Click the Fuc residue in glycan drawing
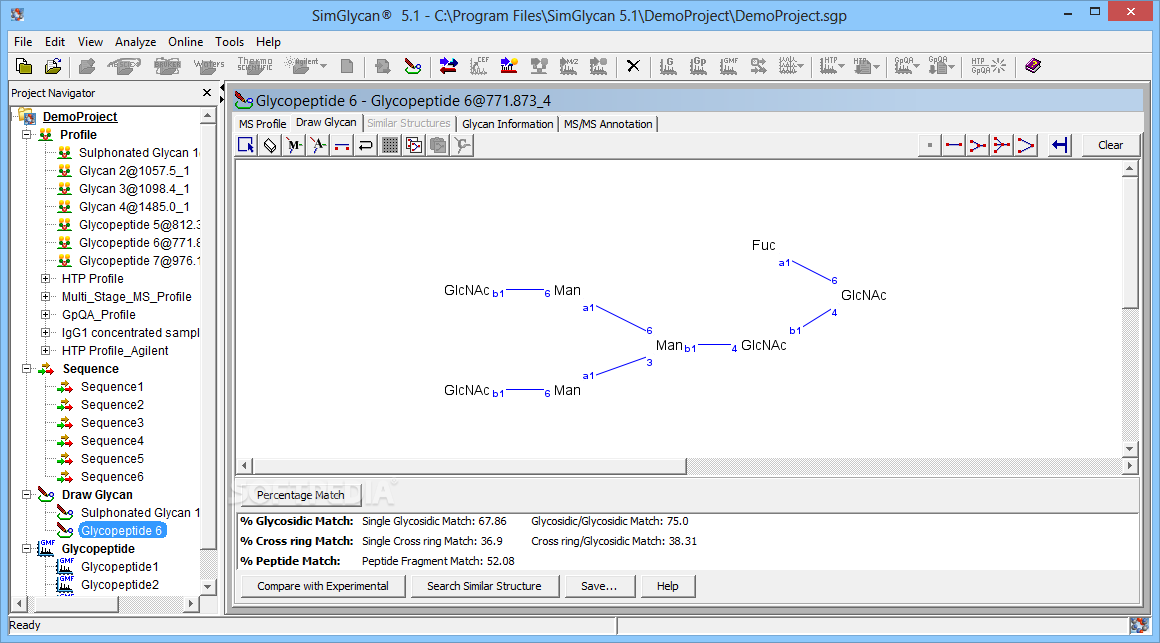The image size is (1160, 643). pos(763,245)
